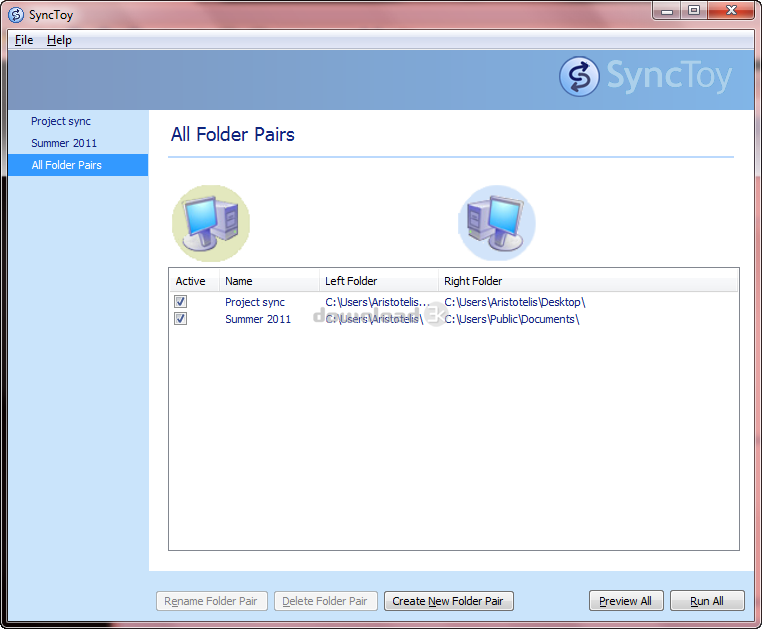Viewport: 762px width, 629px height.
Task: Open the File menu
Action: [24, 40]
